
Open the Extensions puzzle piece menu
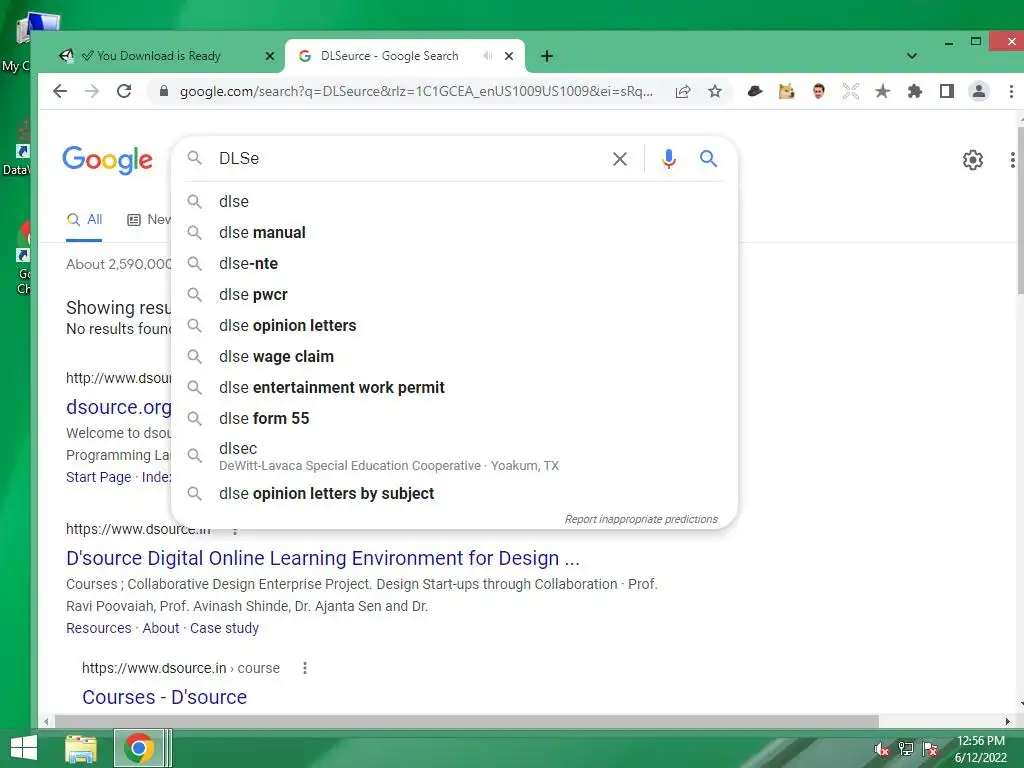(915, 91)
